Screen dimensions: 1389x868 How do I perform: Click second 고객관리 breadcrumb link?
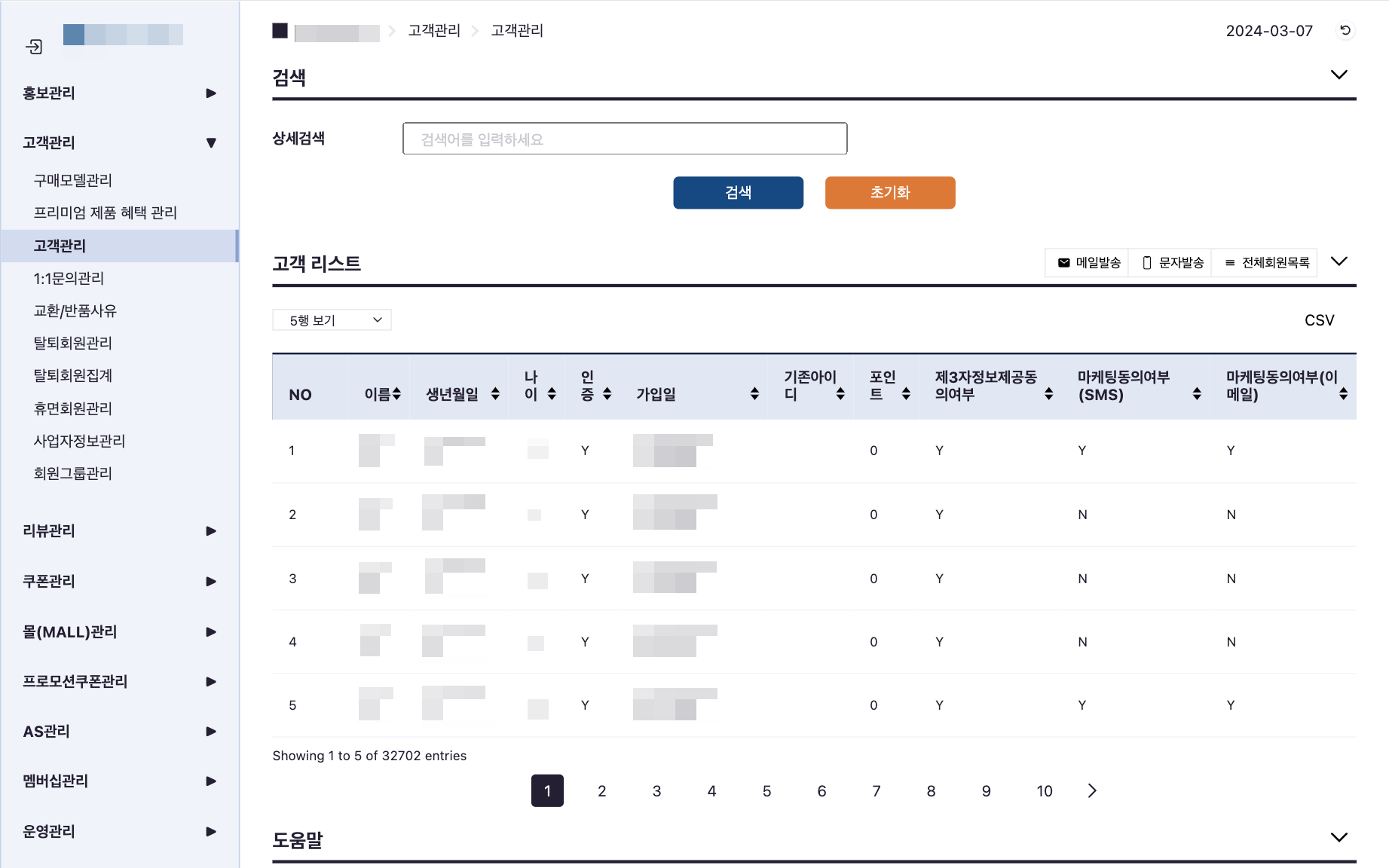(x=517, y=31)
